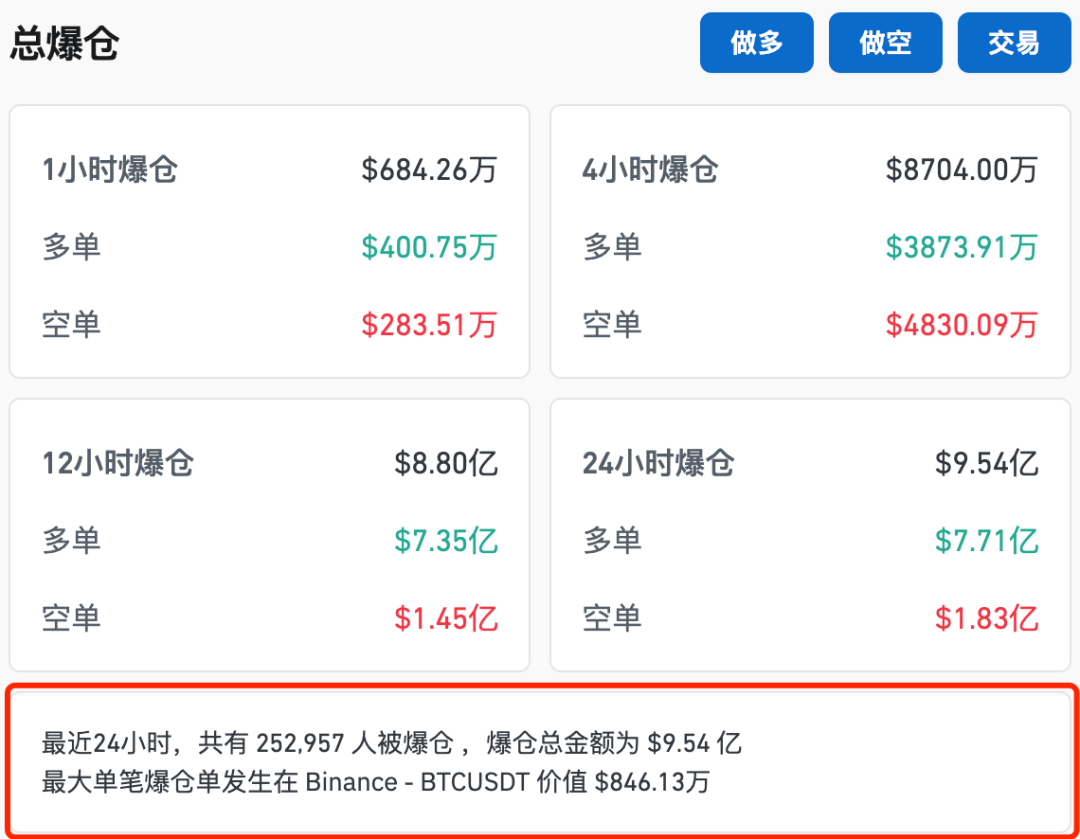The image size is (1080, 839).
Task: Click the 做多 (Long) button
Action: [756, 42]
